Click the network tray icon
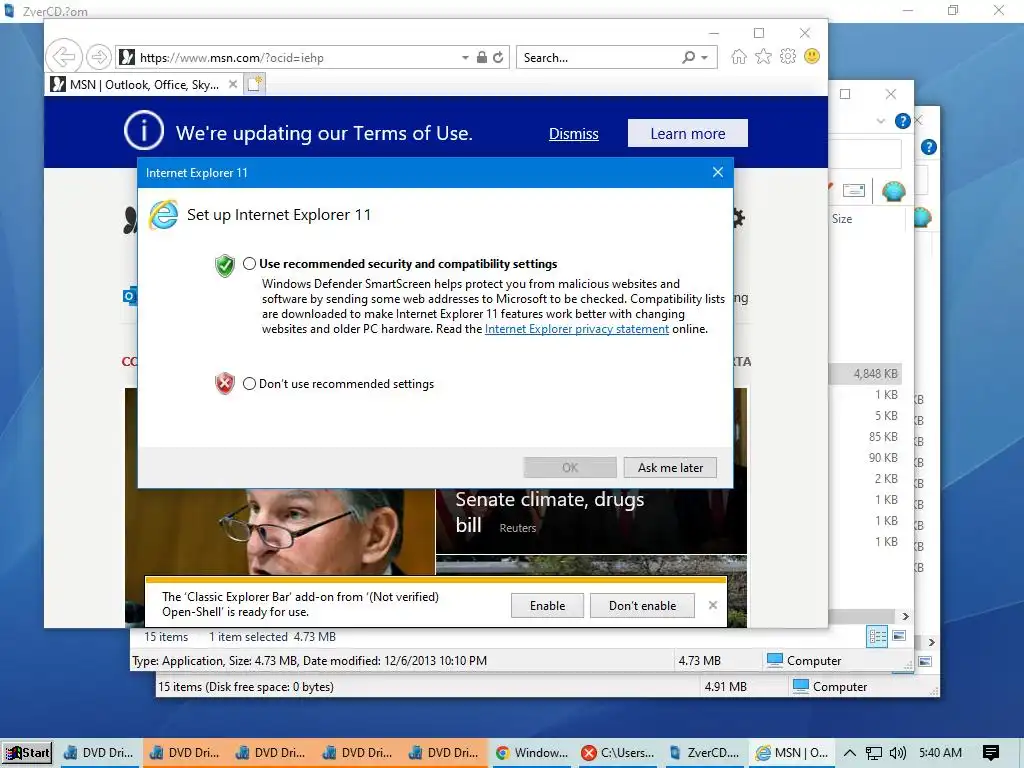1024x768 pixels. 873,753
